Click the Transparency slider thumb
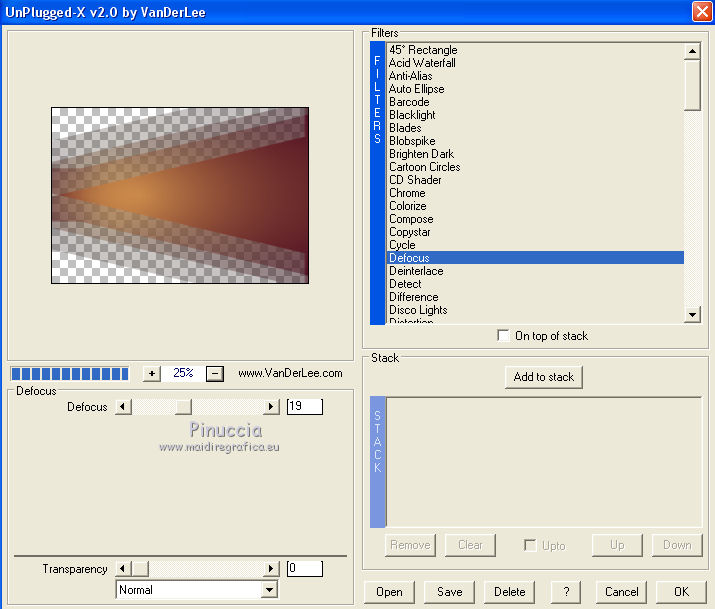Viewport: 715px width, 609px height. coord(140,568)
